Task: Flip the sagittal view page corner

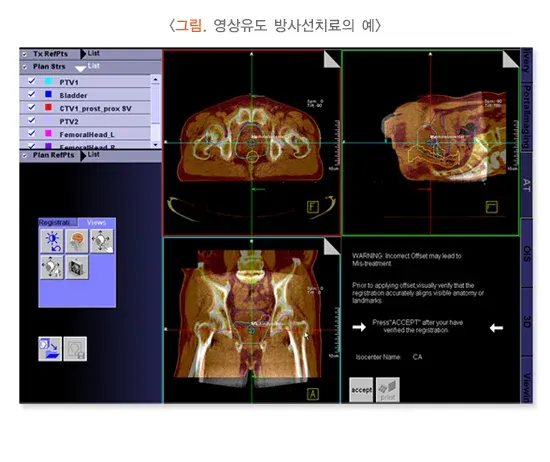Action: click(x=510, y=59)
